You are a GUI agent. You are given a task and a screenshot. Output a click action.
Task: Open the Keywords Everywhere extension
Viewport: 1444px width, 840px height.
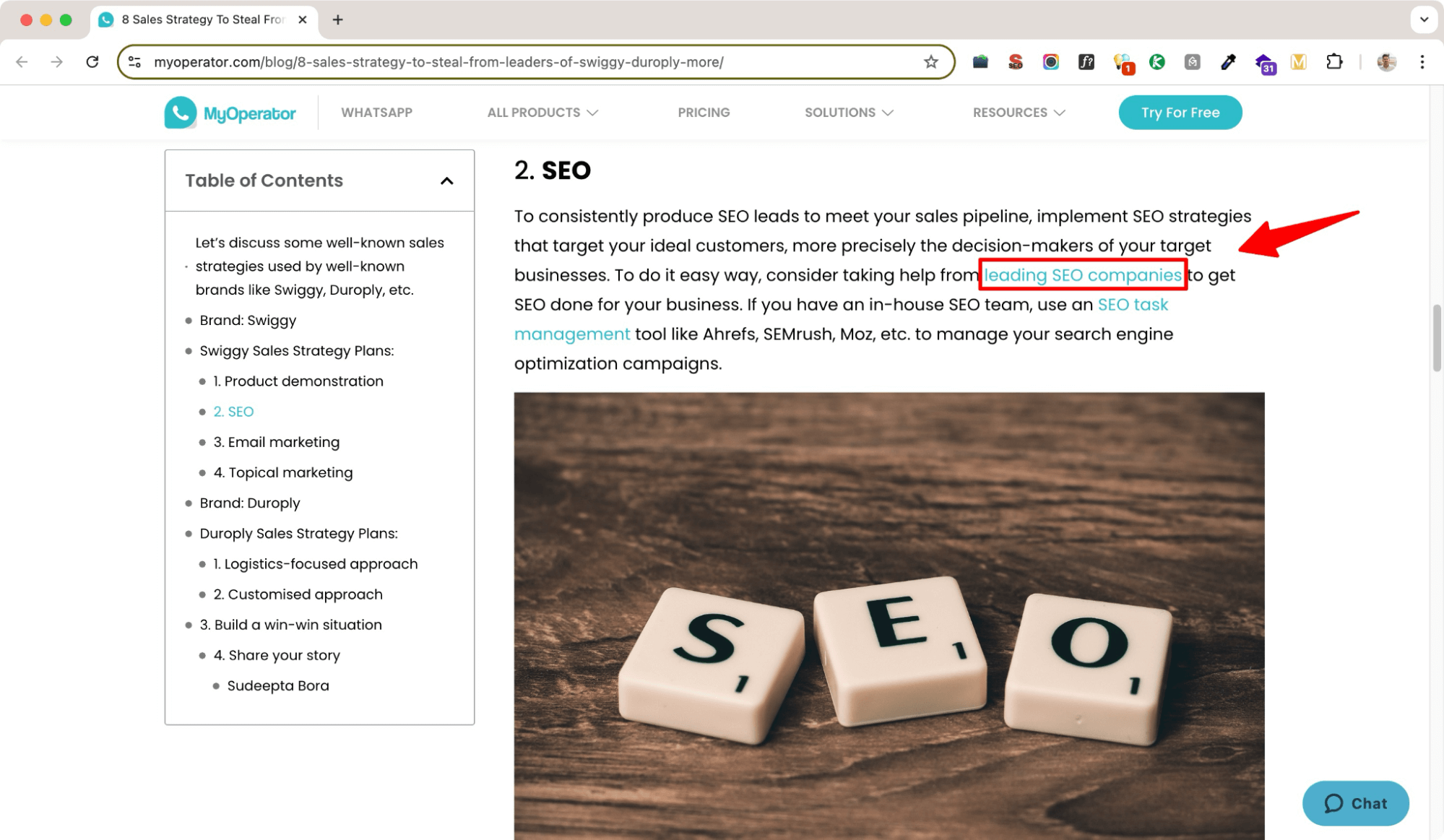point(1158,62)
